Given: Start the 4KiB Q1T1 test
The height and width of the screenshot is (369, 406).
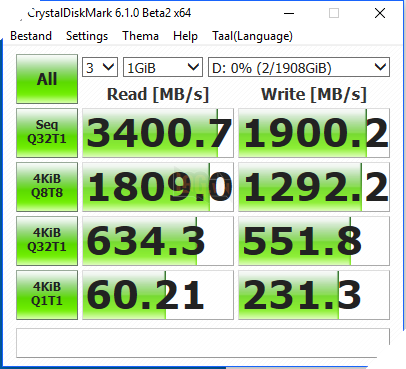Looking at the screenshot, I should tap(47, 295).
